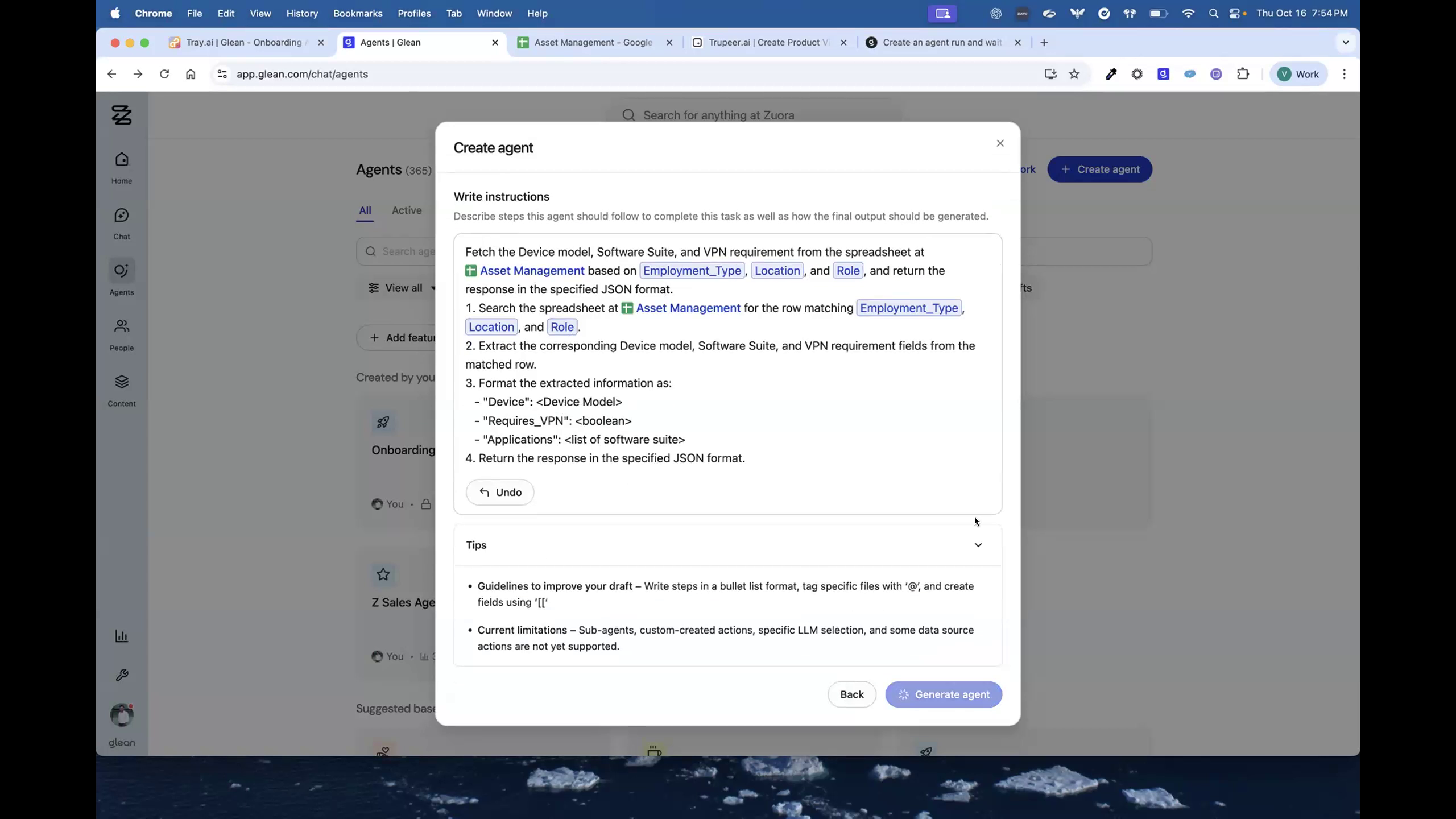Reload the page with the refresh icon
1456x819 pixels.
[x=164, y=74]
